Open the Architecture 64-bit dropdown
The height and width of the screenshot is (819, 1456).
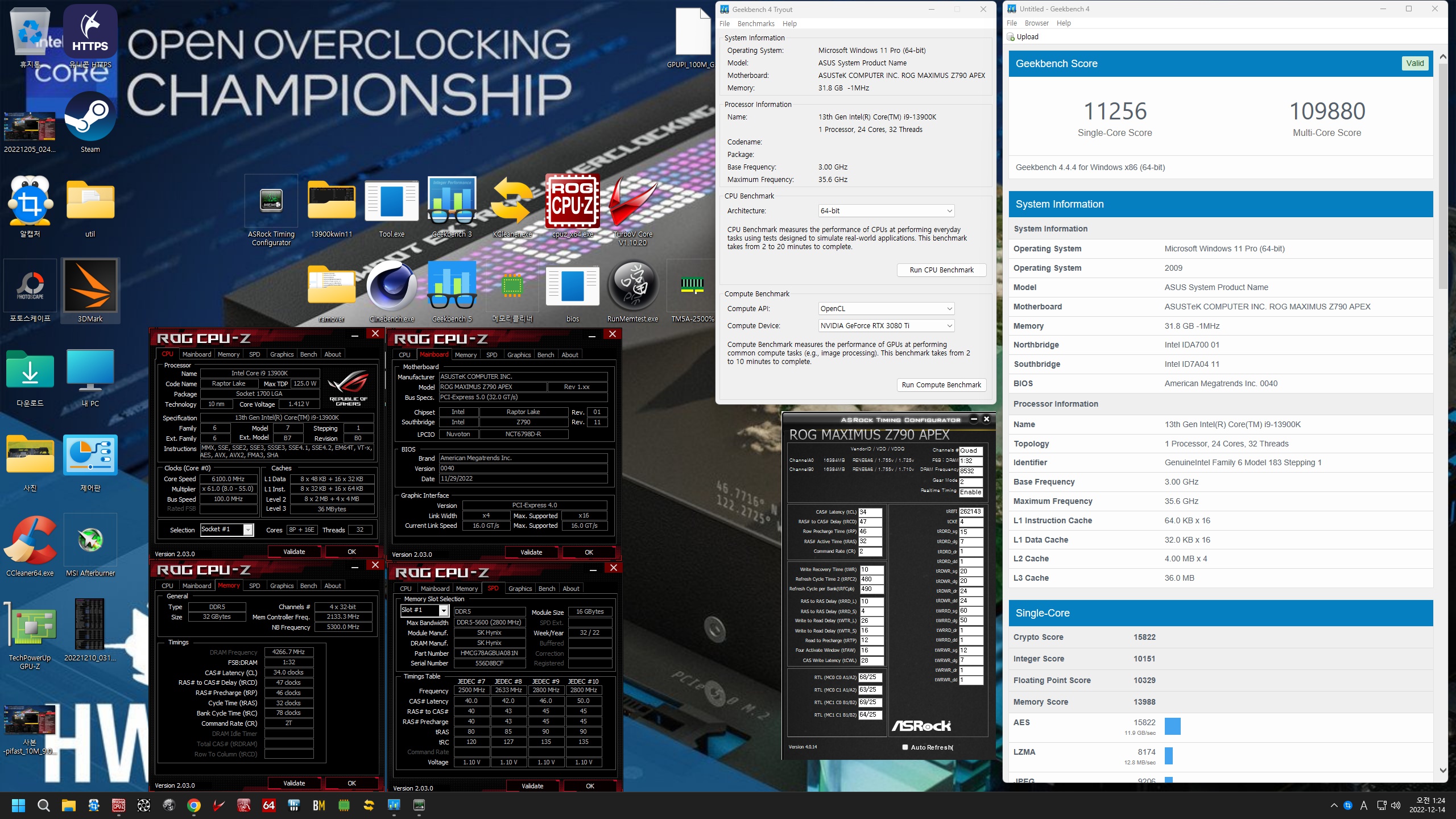click(x=886, y=211)
